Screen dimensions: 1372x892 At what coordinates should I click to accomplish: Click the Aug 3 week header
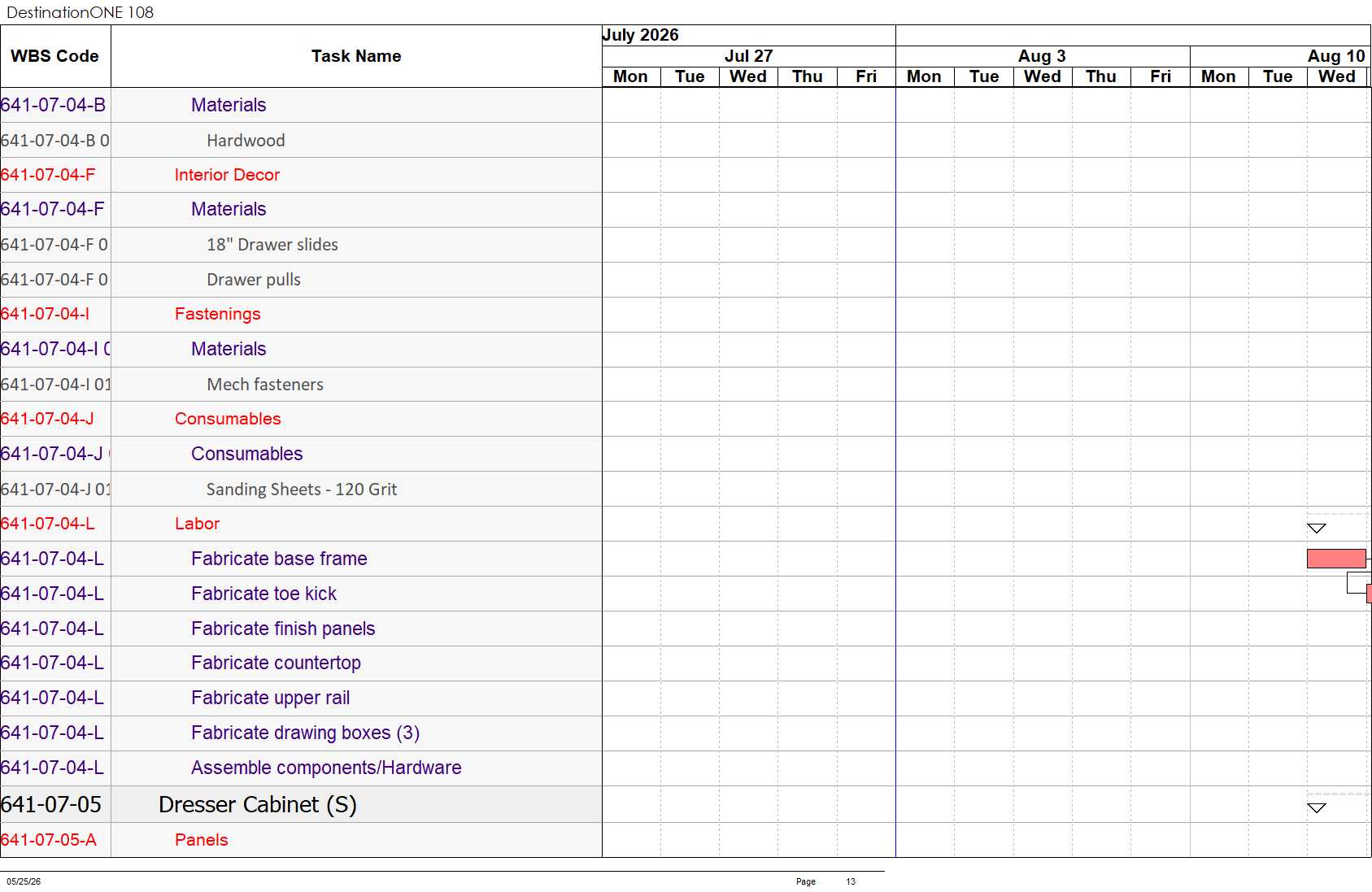[1042, 56]
